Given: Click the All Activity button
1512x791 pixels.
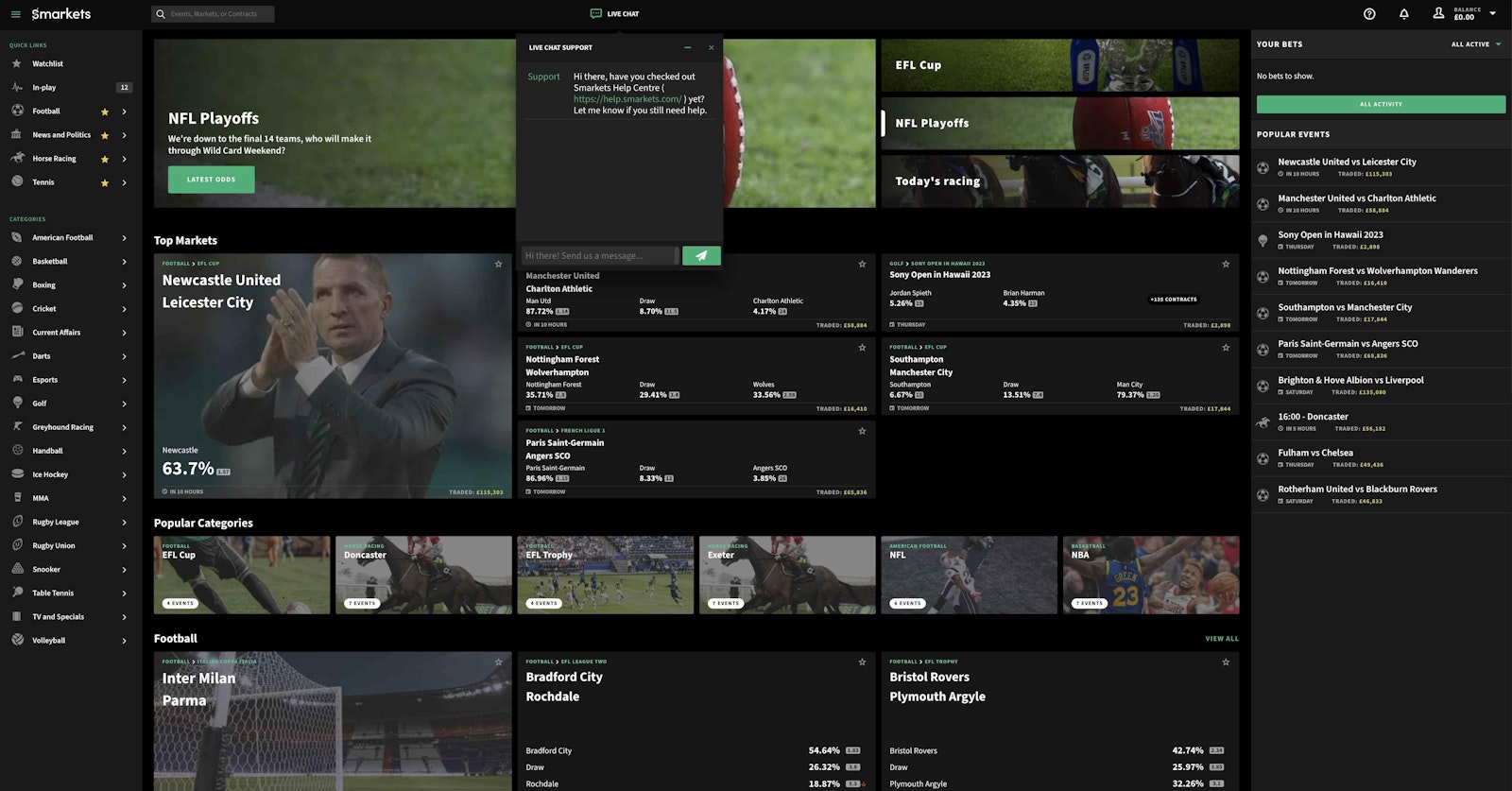Looking at the screenshot, I should coord(1381,105).
